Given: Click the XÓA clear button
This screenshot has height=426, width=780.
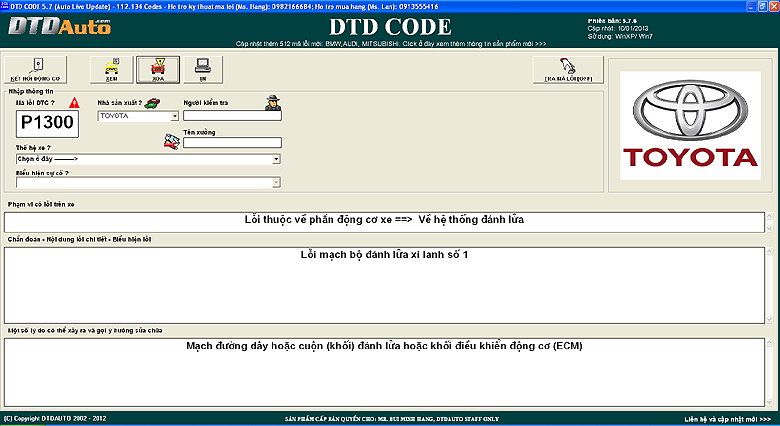Looking at the screenshot, I should 158,70.
